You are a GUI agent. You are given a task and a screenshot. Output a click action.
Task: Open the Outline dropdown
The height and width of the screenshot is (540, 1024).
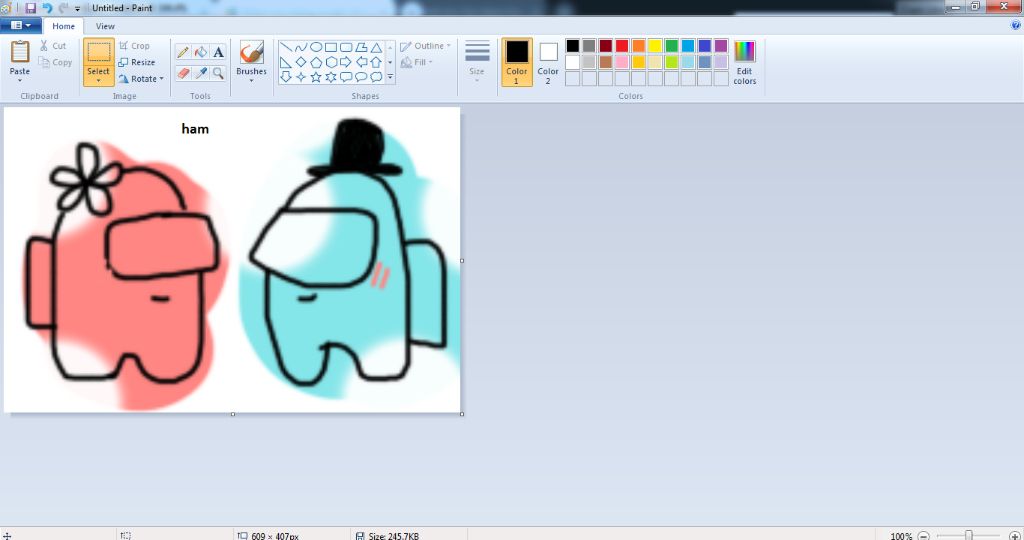(426, 46)
